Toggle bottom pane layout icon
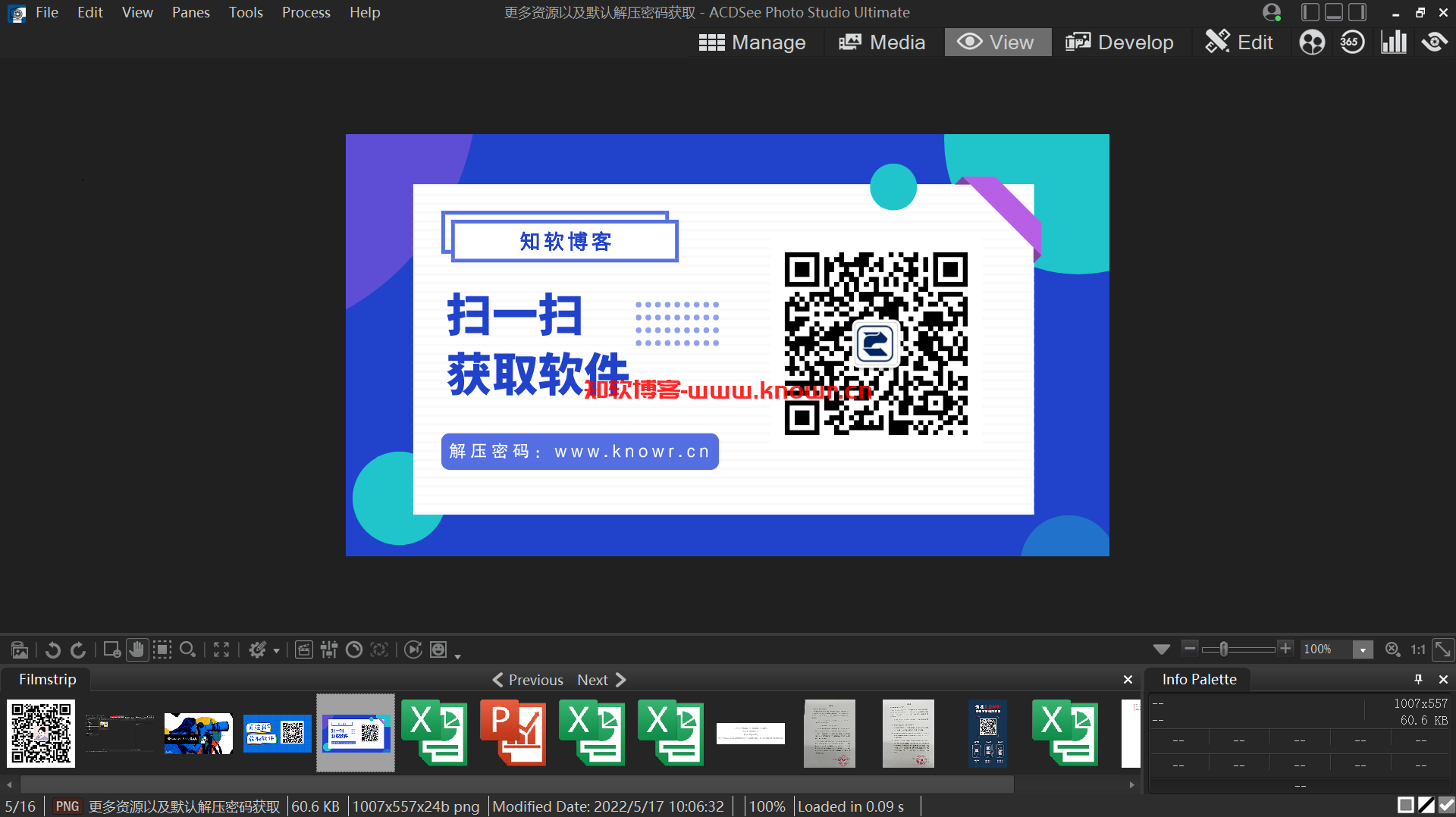Viewport: 1456px width, 817px height. coord(1334,12)
